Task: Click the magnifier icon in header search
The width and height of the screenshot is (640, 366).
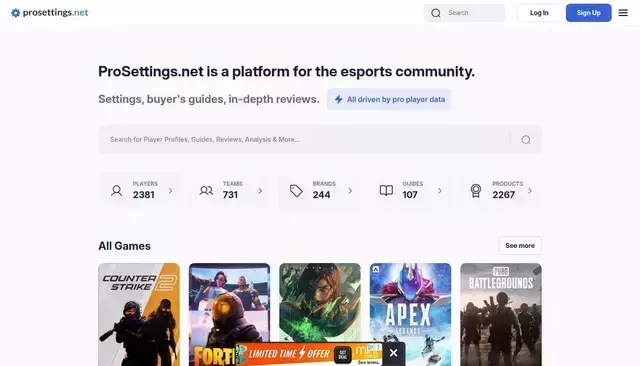Action: click(436, 13)
